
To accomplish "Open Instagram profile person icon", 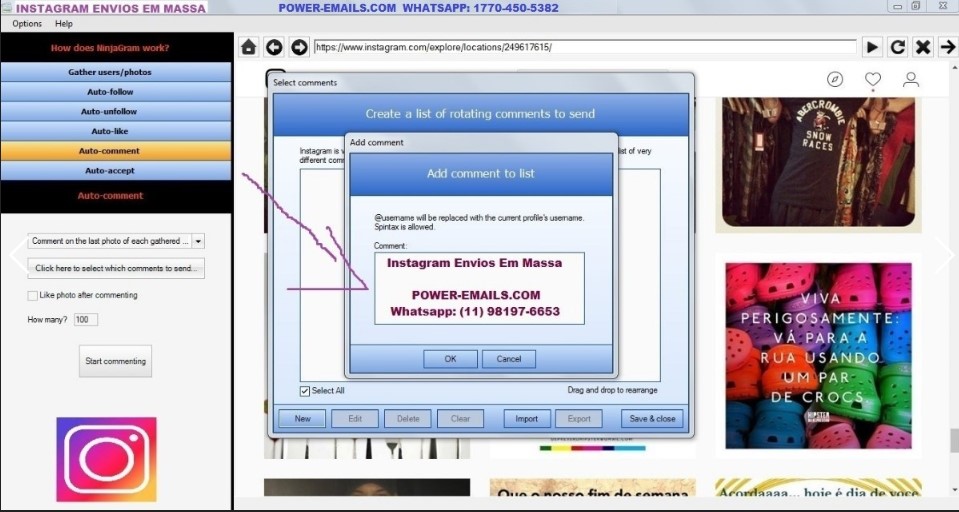I will pyautogui.click(x=911, y=80).
